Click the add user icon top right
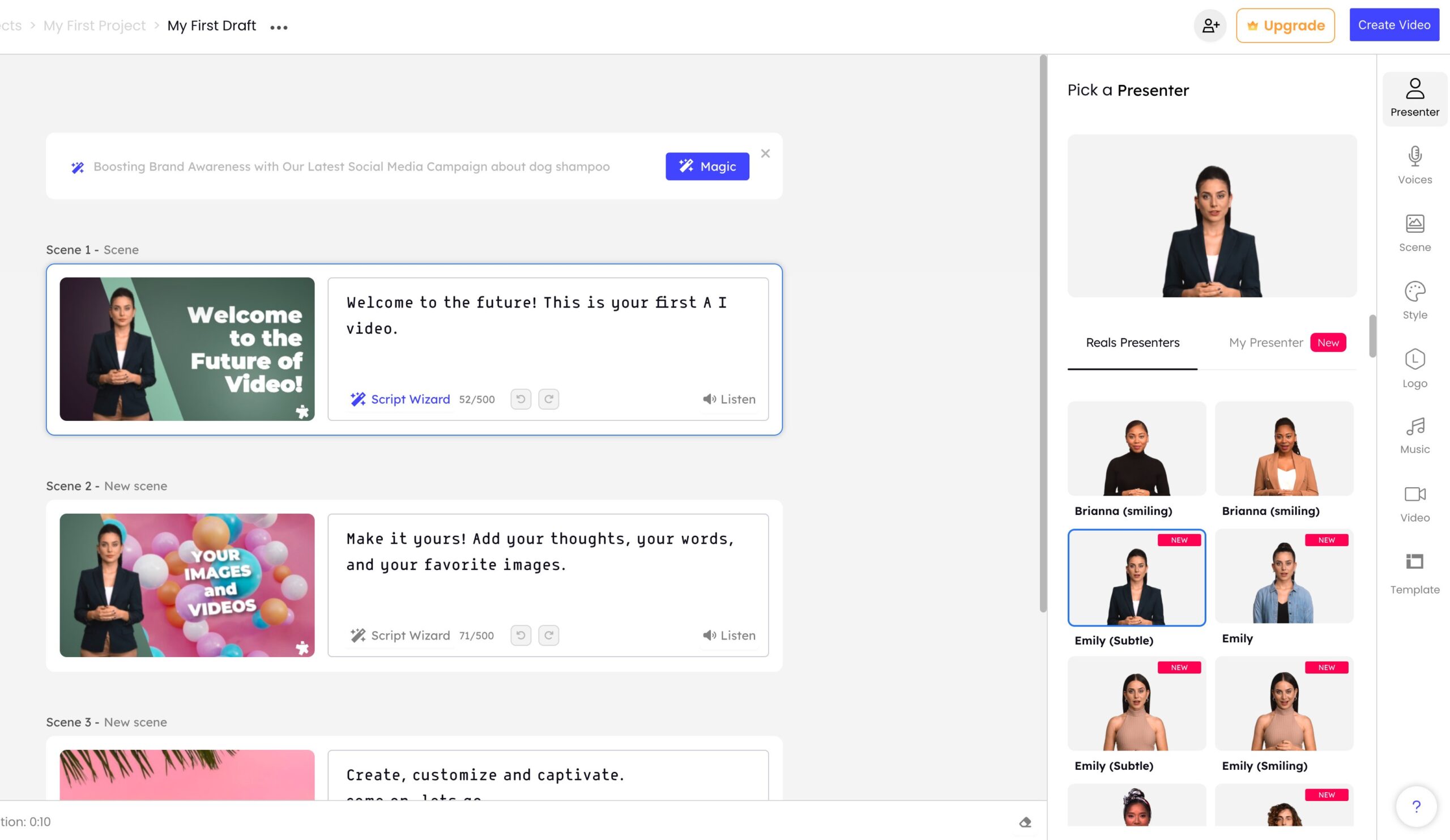This screenshot has height=840, width=1450. [1210, 25]
